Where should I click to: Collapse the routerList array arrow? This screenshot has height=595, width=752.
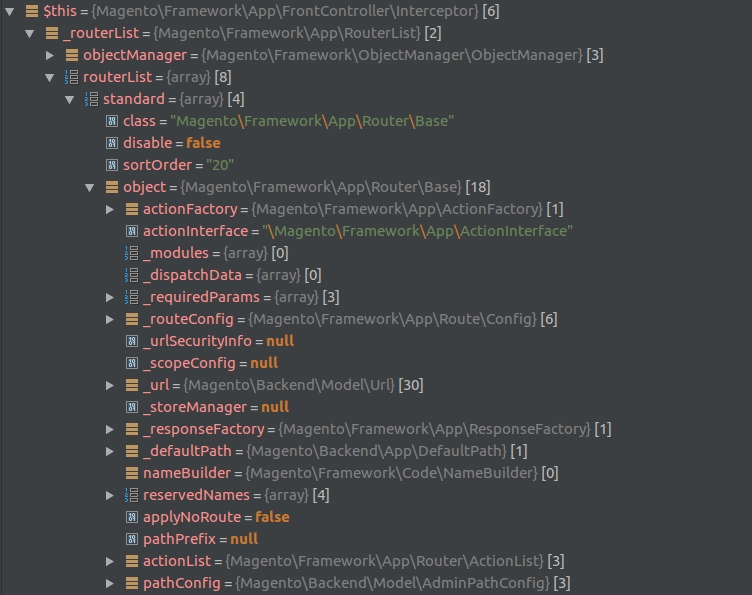point(50,78)
